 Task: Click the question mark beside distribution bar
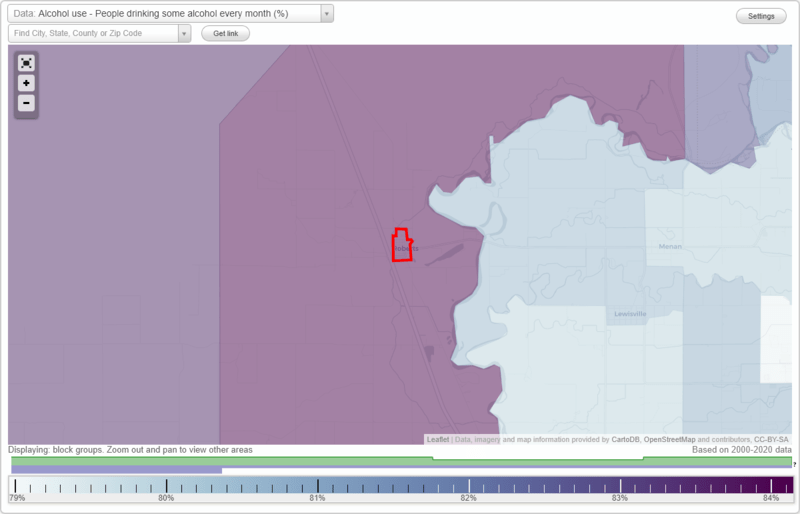tap(795, 464)
